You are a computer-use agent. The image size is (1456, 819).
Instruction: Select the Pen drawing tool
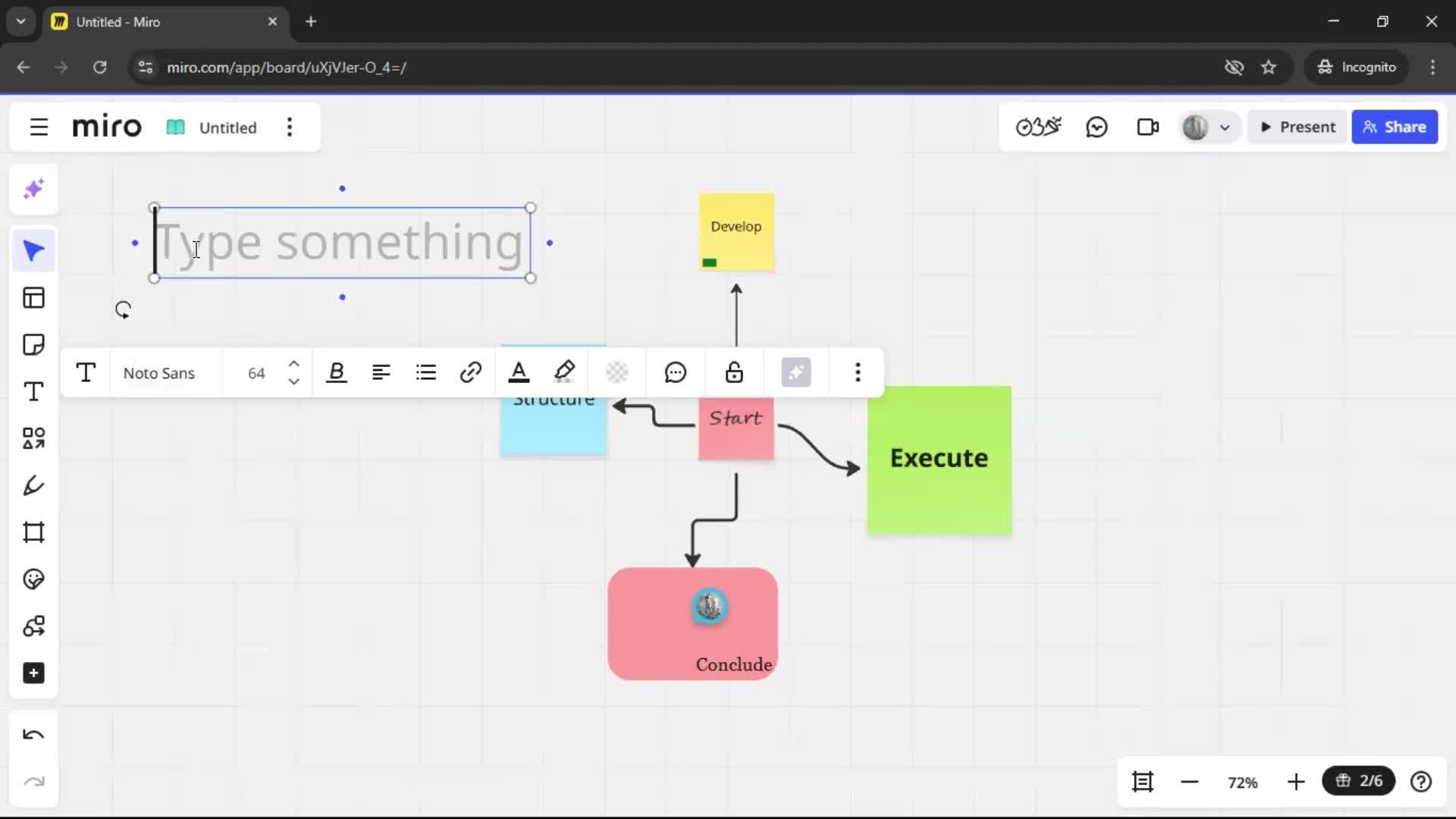[33, 485]
